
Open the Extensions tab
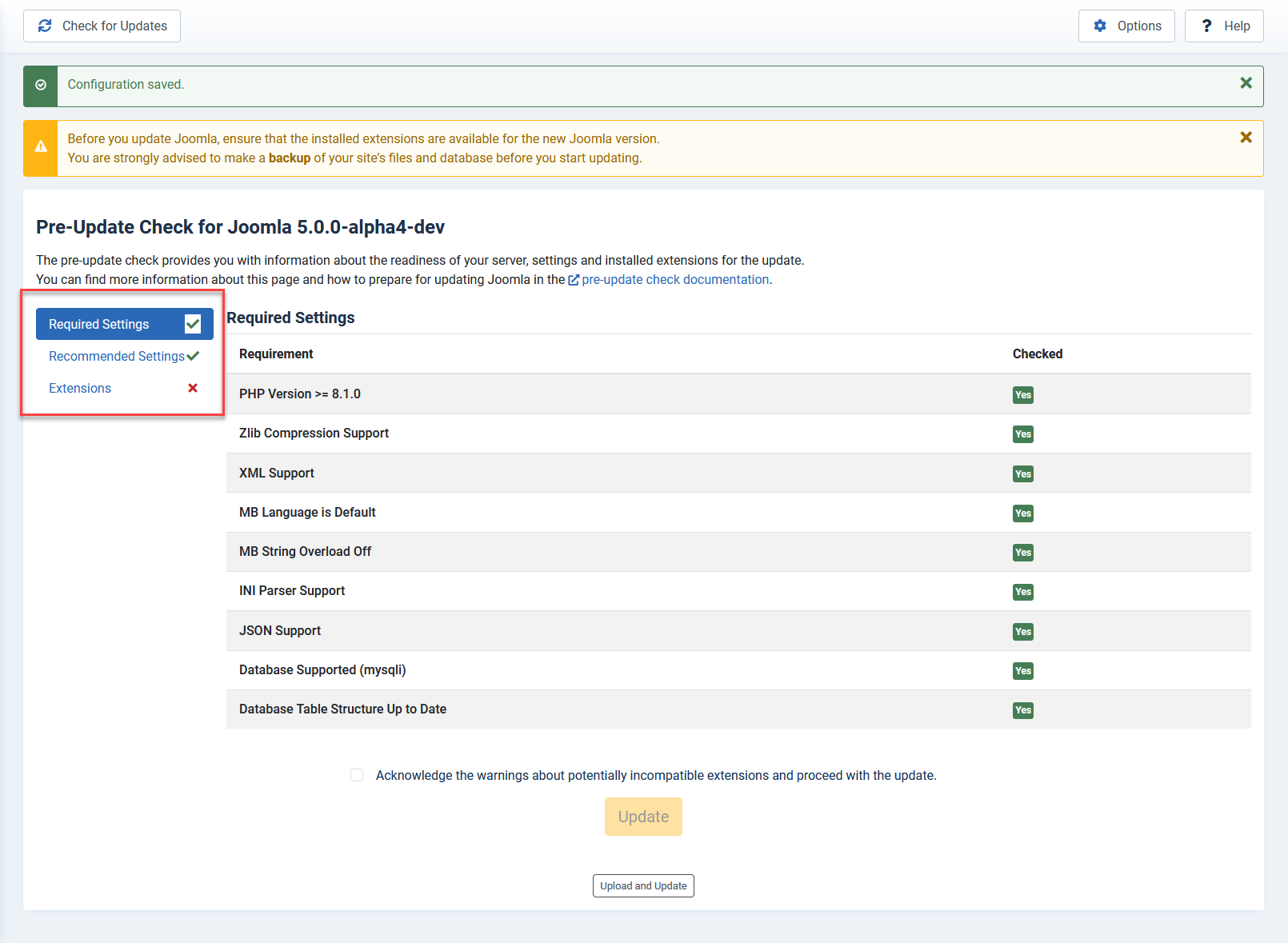point(80,388)
